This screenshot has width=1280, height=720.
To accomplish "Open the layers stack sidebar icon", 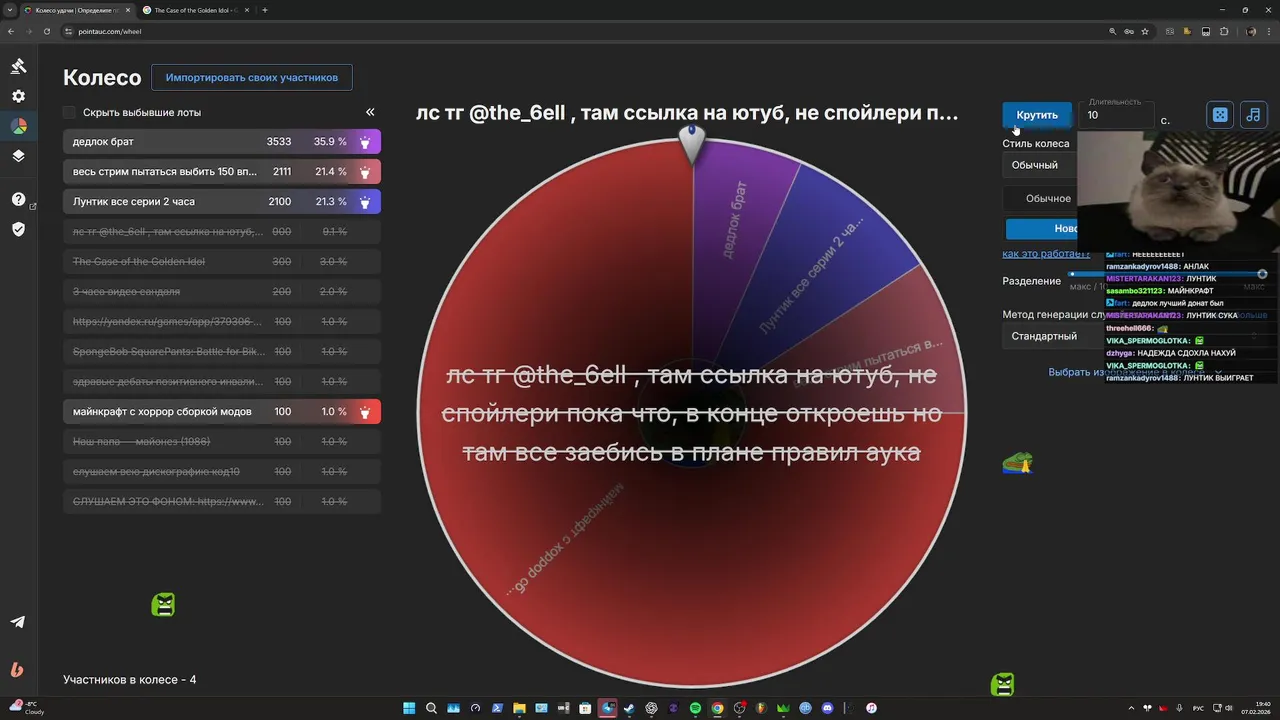I will tap(18, 156).
